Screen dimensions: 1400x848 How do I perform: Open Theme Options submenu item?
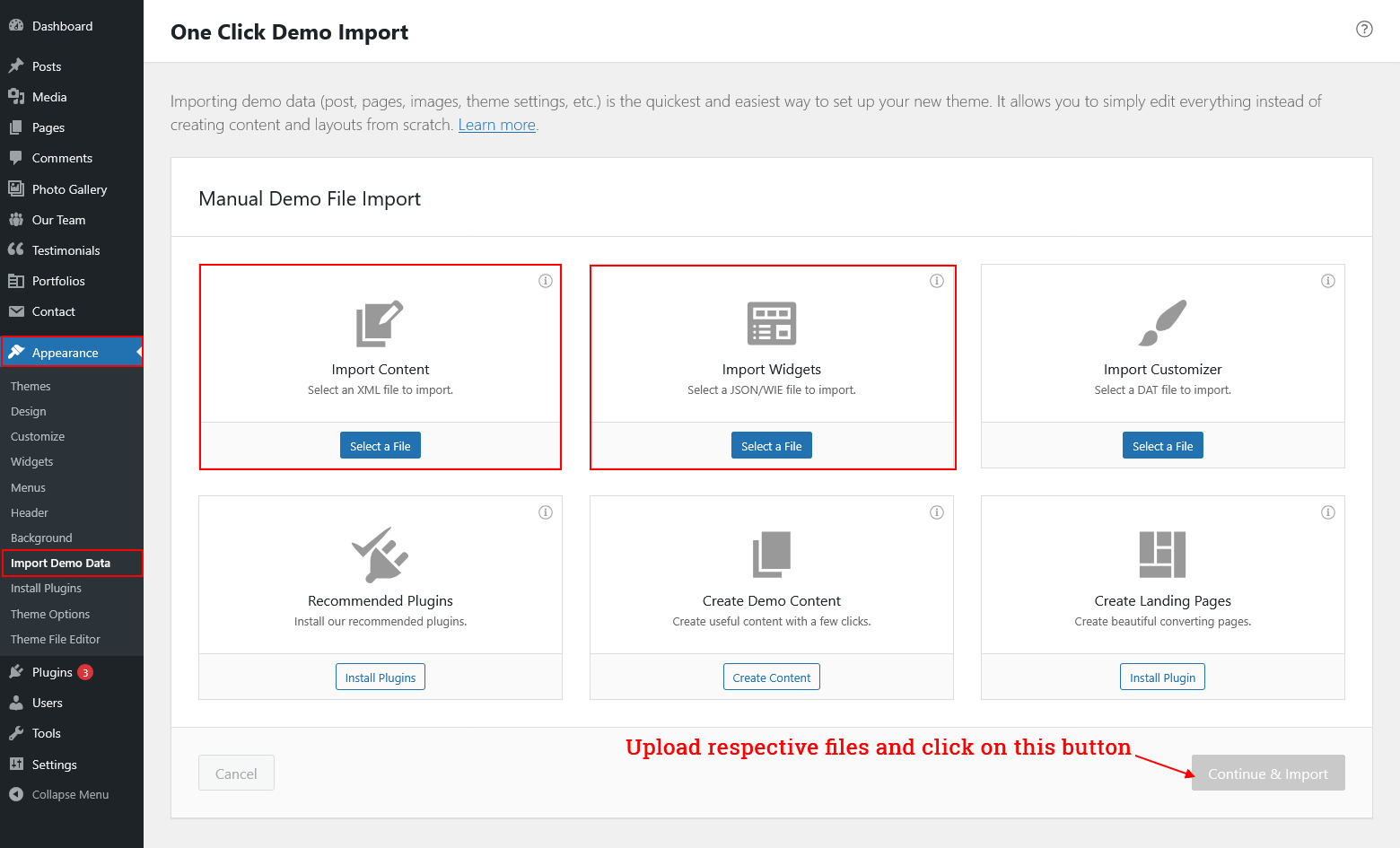point(50,614)
